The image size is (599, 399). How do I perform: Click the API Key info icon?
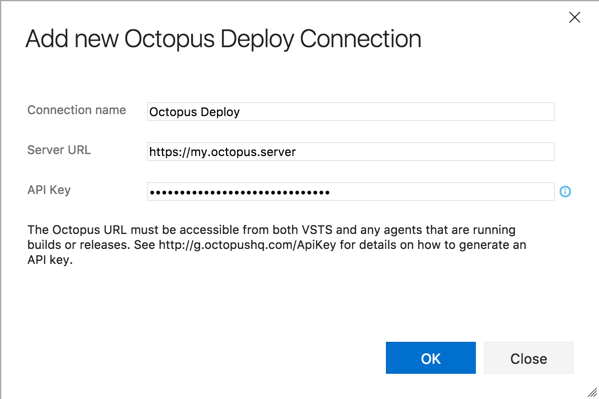click(x=565, y=191)
